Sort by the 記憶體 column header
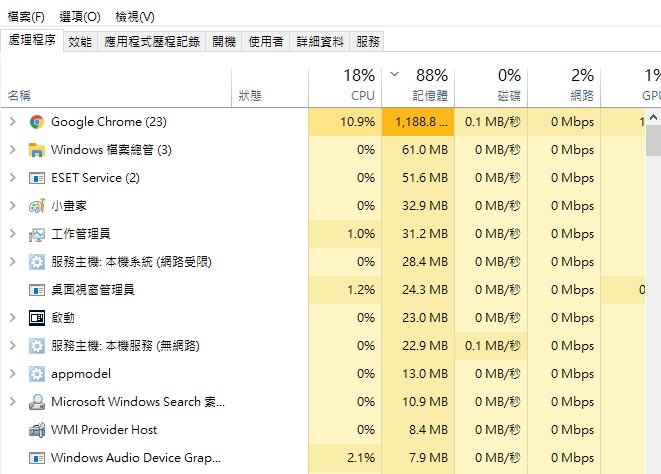 pos(418,87)
